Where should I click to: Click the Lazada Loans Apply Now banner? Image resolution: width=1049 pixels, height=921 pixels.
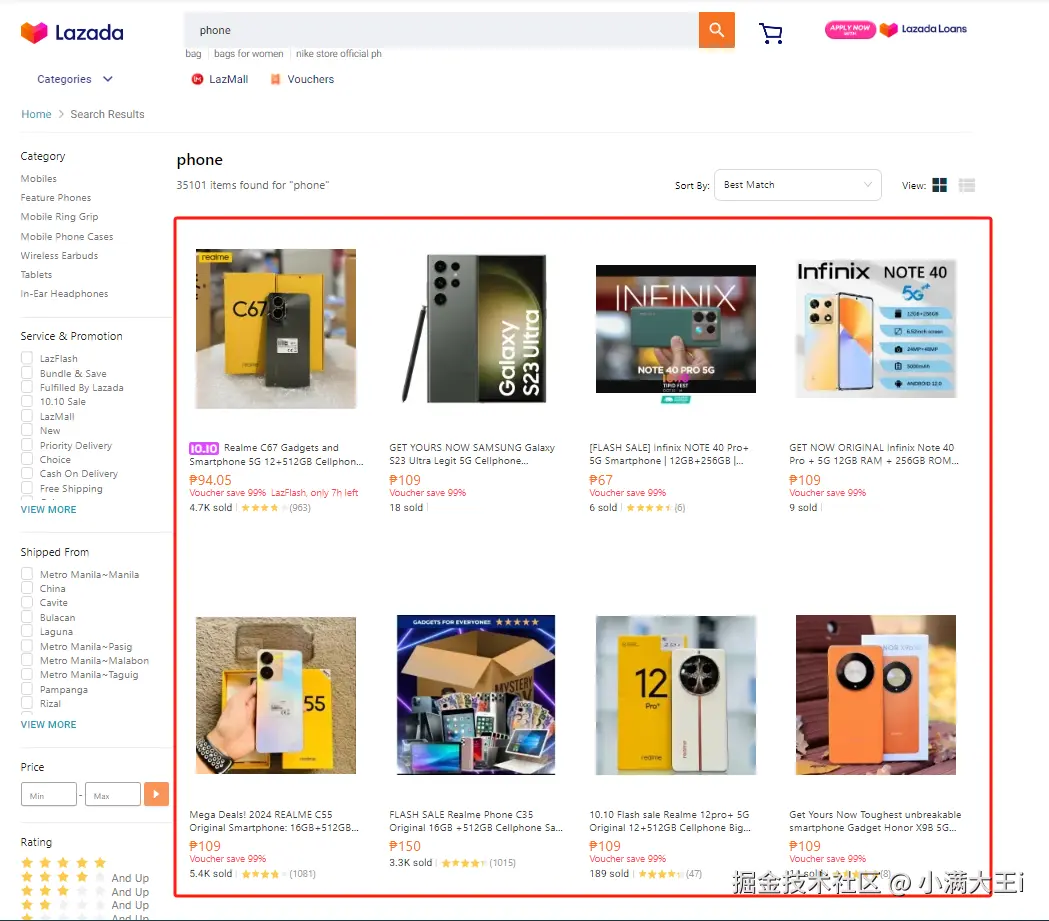coord(896,29)
